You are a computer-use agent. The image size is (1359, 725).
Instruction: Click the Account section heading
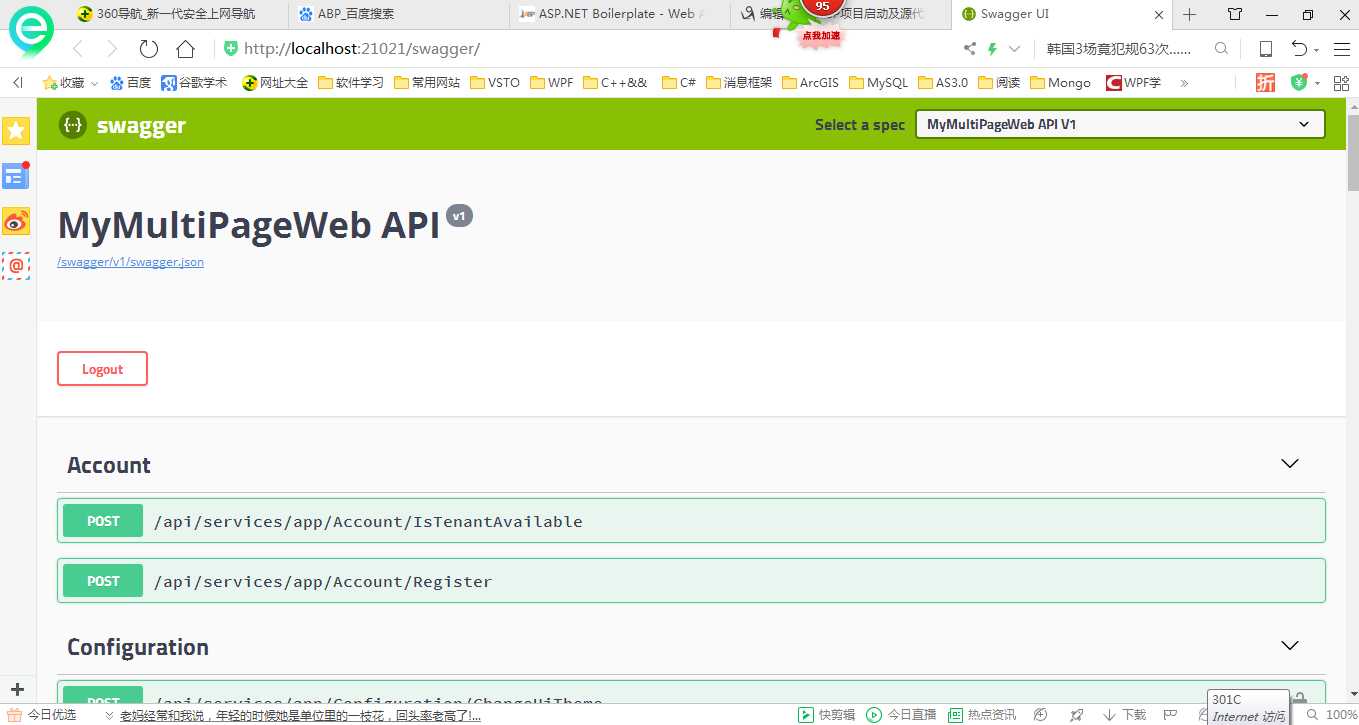(x=109, y=465)
